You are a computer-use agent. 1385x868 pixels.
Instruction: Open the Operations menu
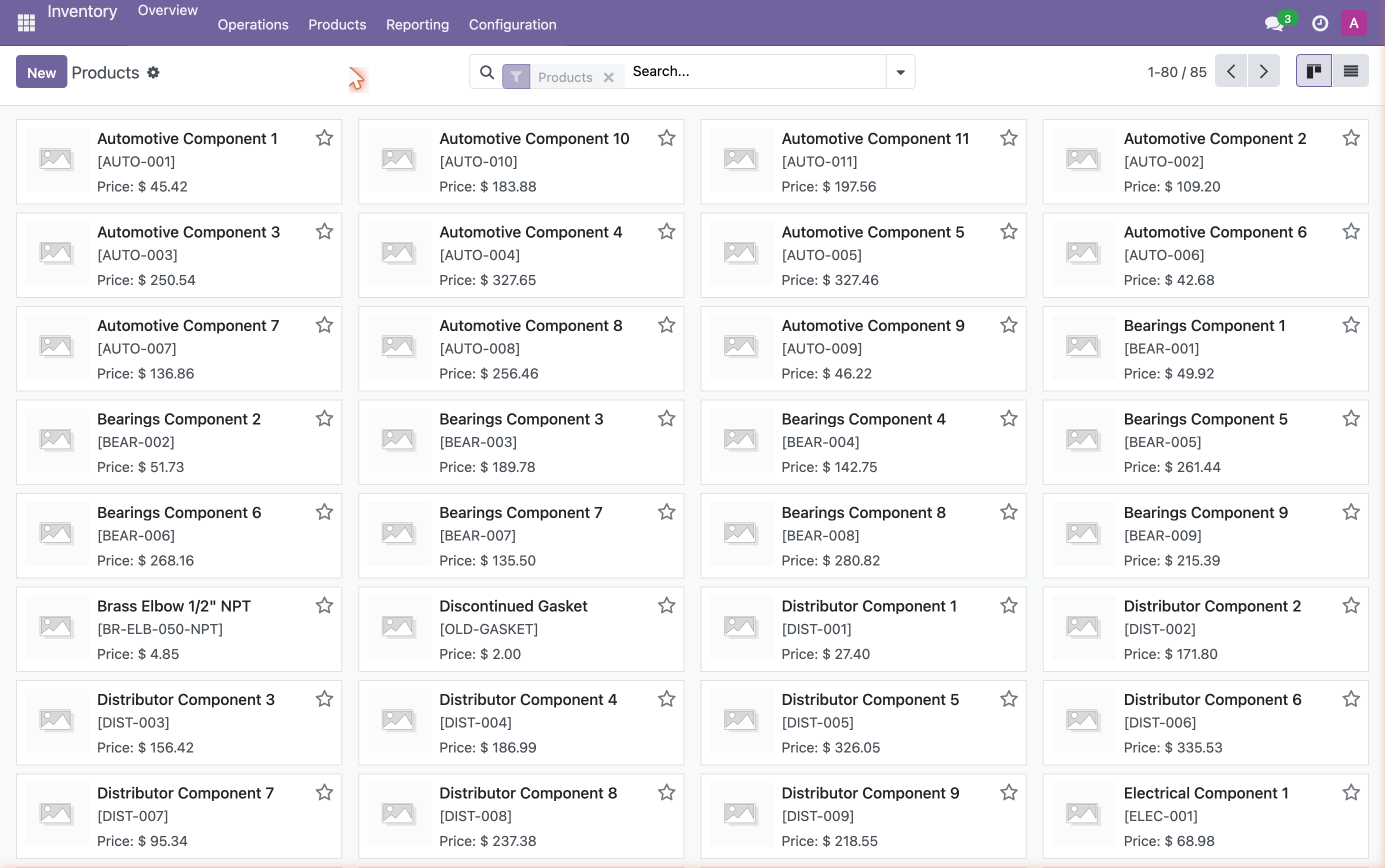(x=253, y=24)
